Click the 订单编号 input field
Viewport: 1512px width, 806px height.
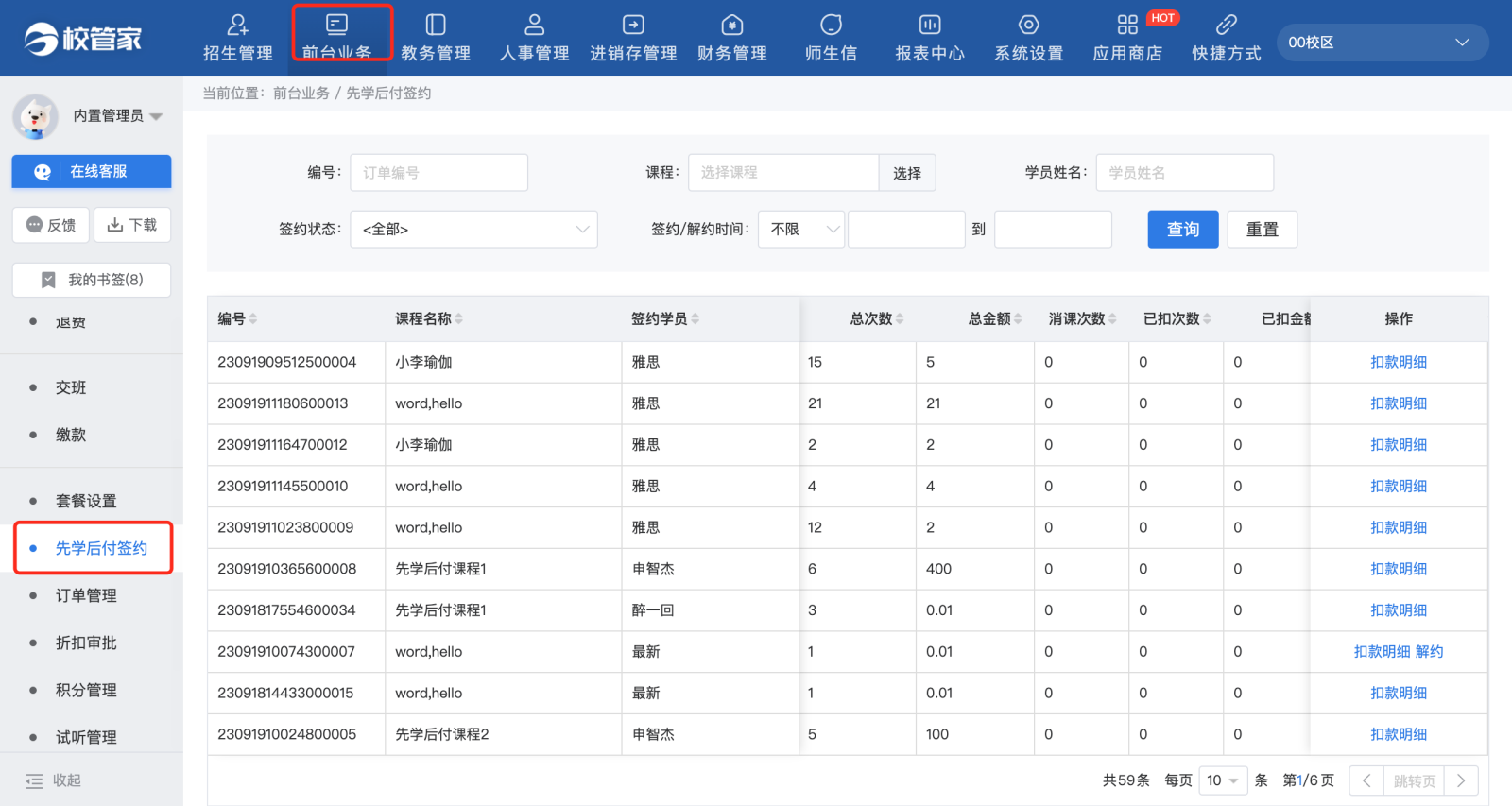click(438, 173)
